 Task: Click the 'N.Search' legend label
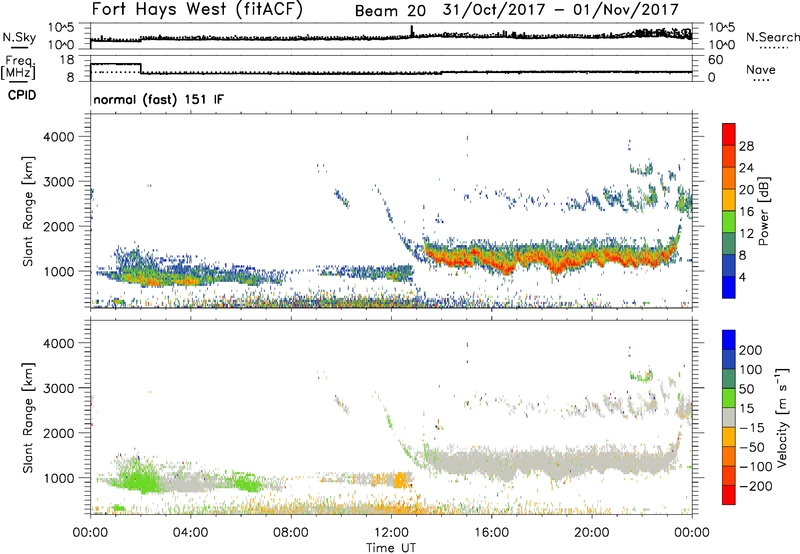point(772,37)
